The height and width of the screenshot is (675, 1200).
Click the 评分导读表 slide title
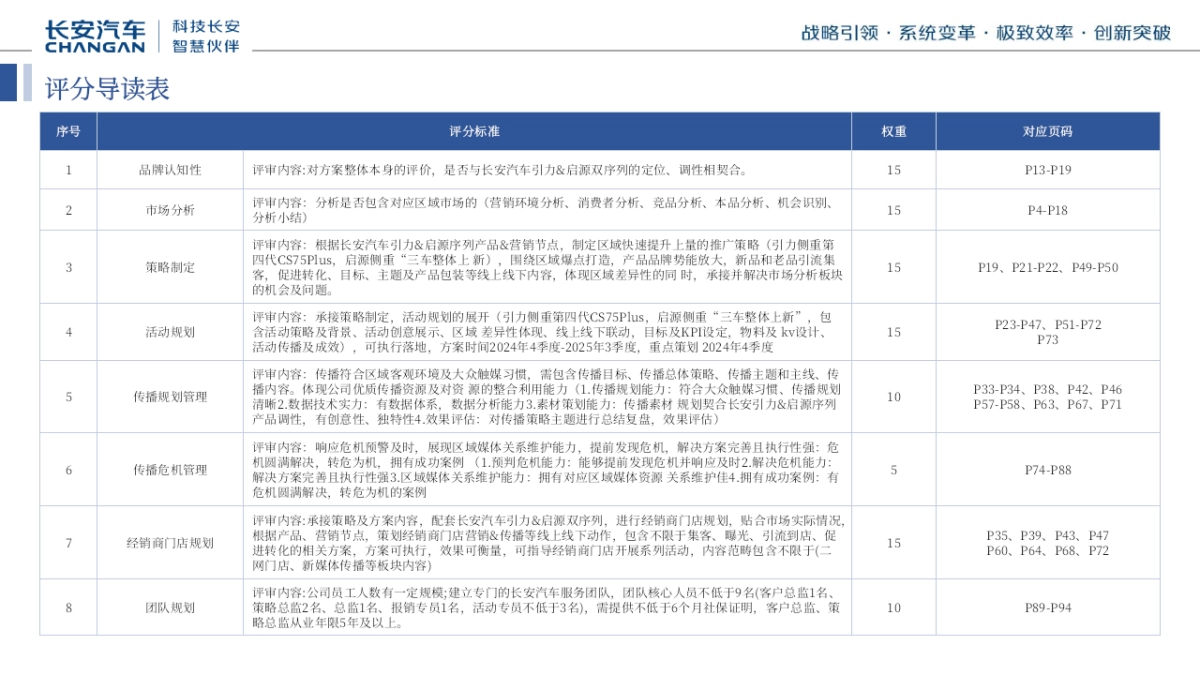pos(105,88)
